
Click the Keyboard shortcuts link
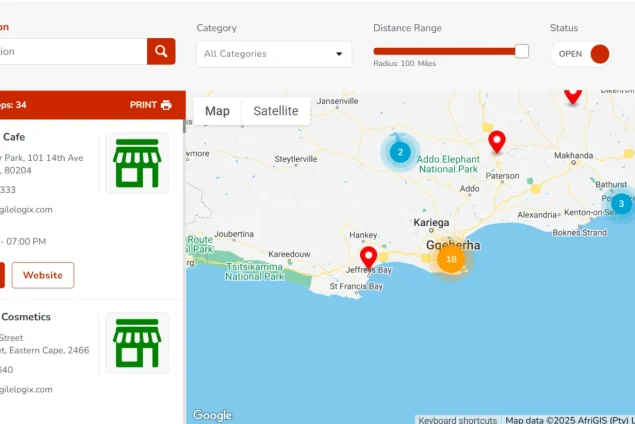pyautogui.click(x=457, y=419)
